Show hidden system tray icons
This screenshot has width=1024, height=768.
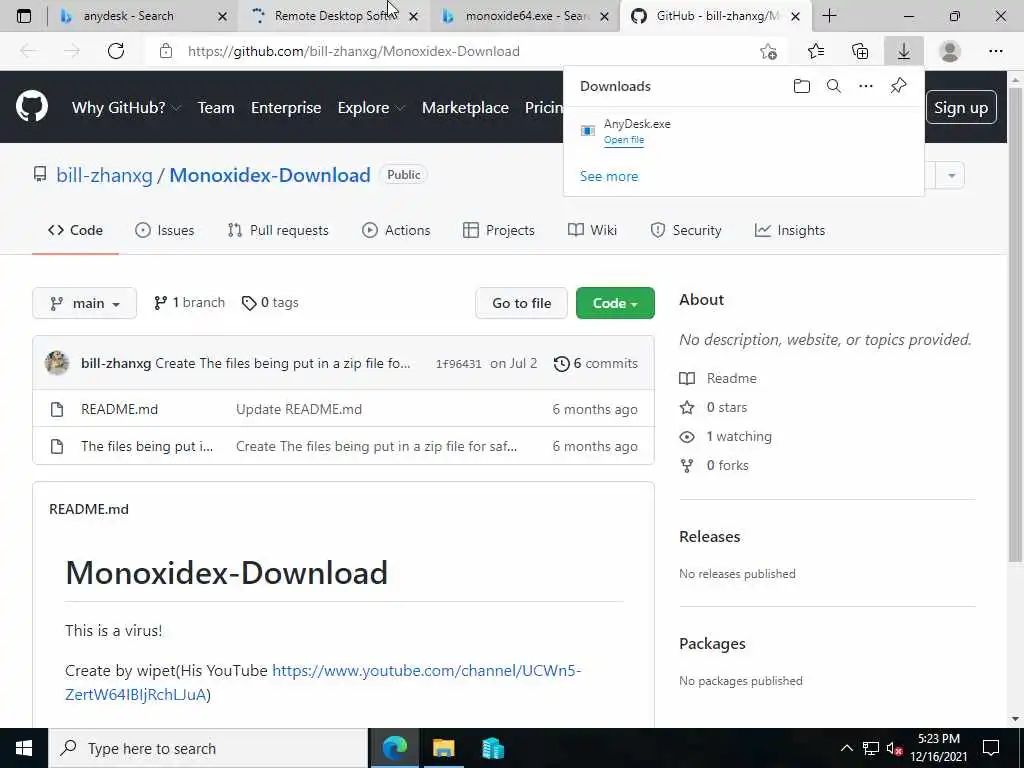(846, 748)
